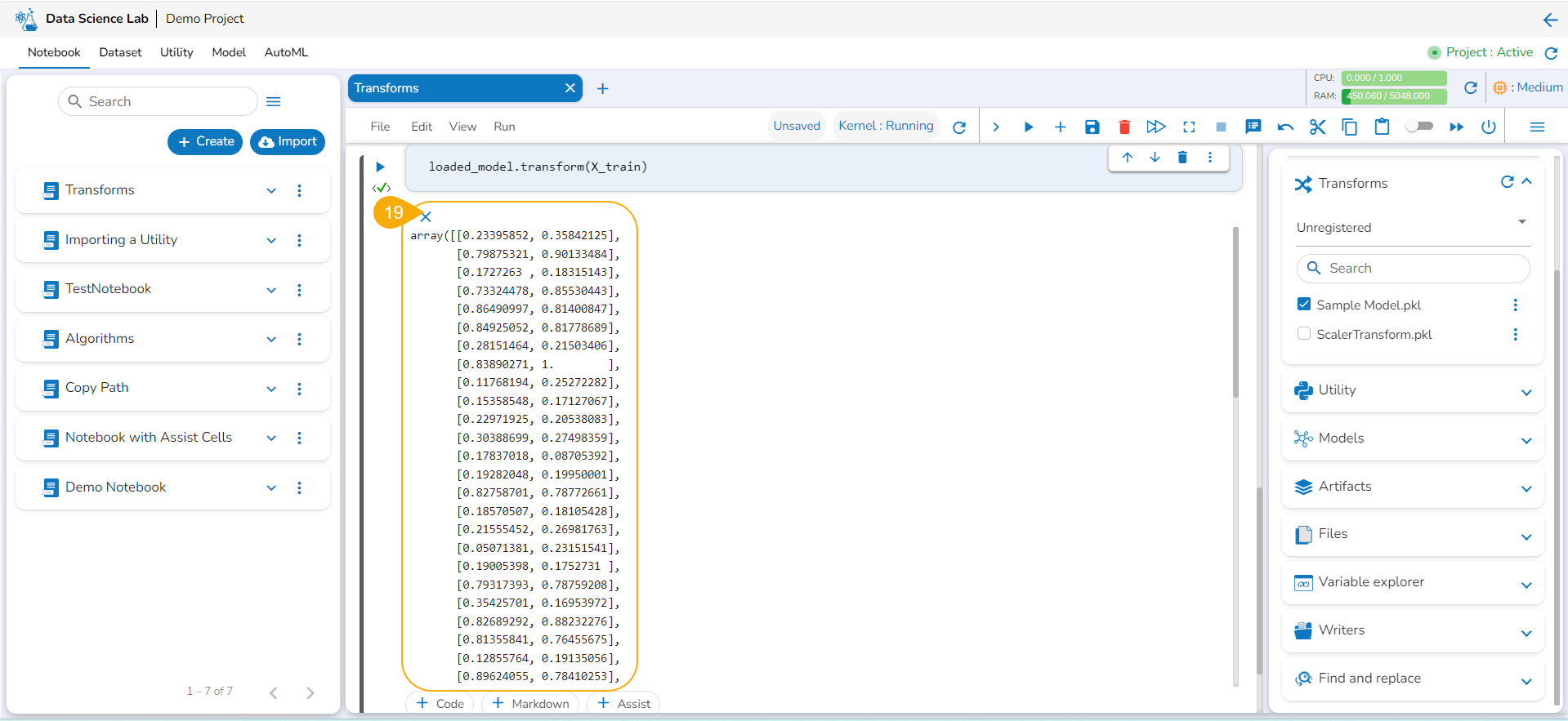The image size is (1568, 721).
Task: Expand the Algorithms notebook entry
Action: (271, 339)
